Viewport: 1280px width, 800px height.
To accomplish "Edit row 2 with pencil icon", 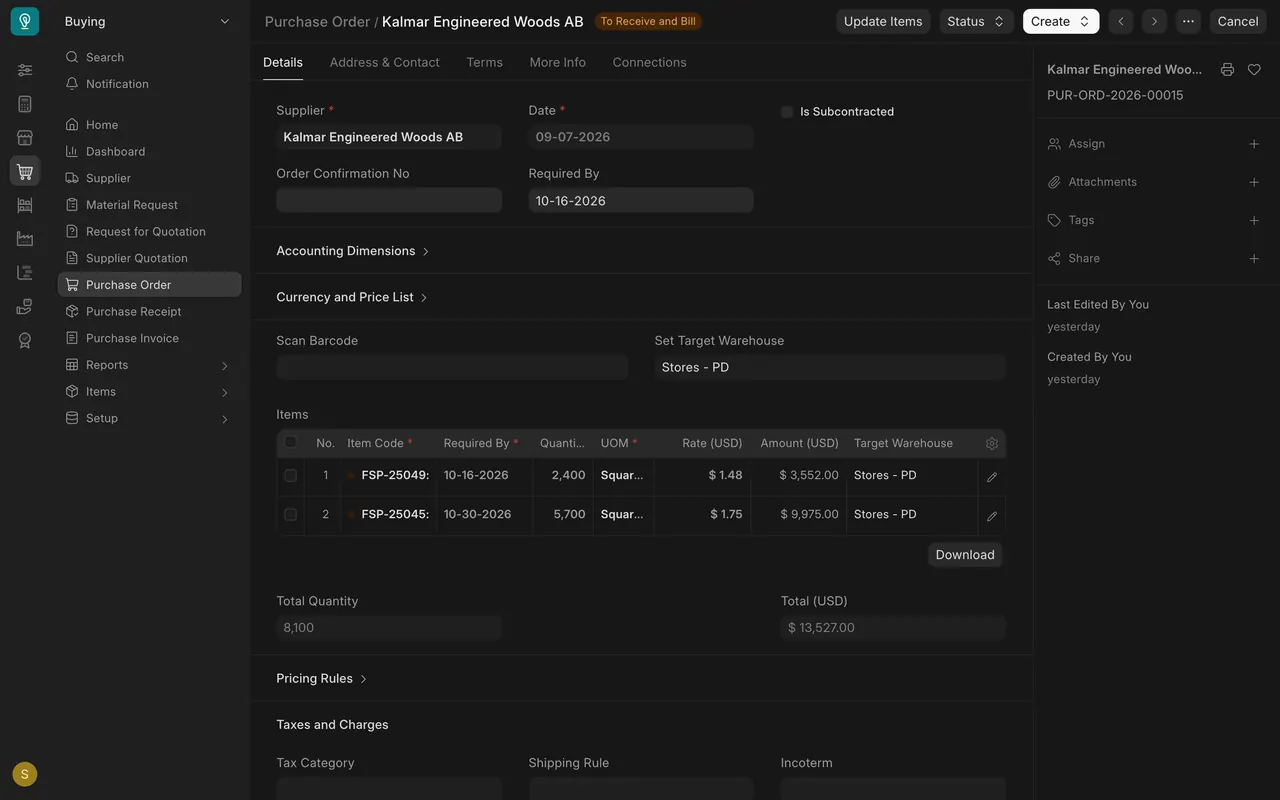I will pos(992,516).
